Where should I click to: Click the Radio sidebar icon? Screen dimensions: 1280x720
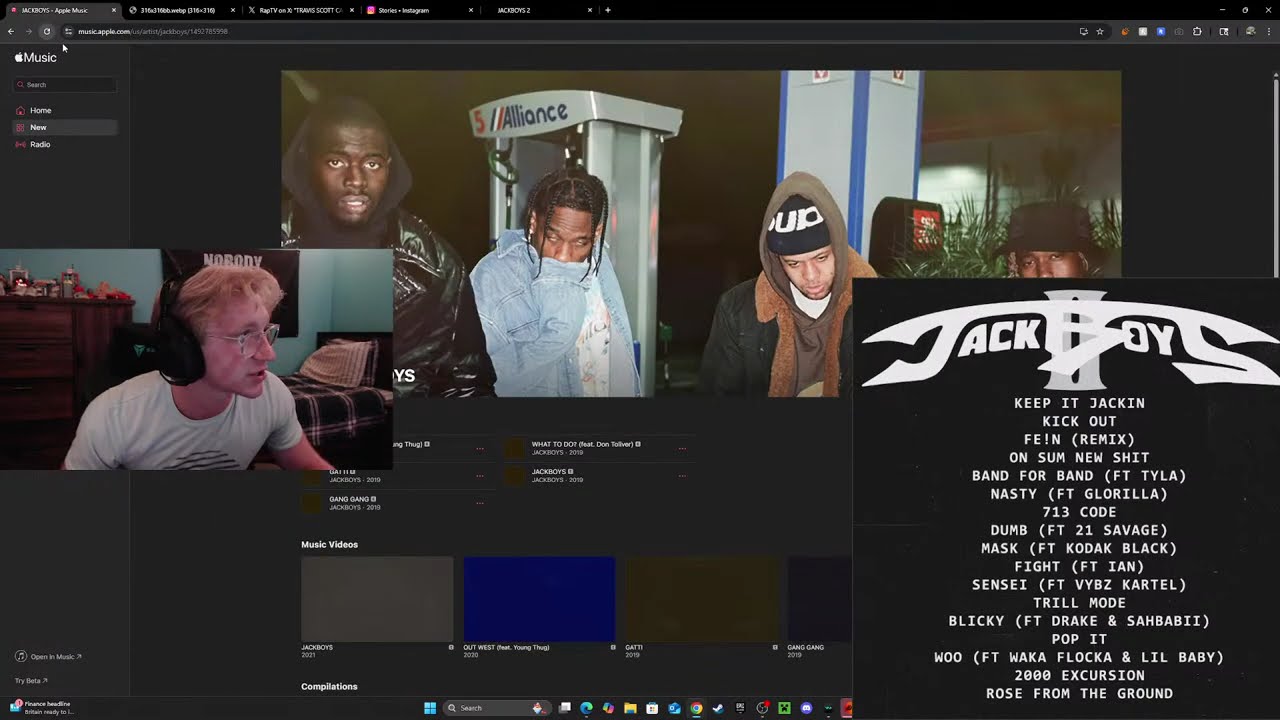(x=21, y=144)
